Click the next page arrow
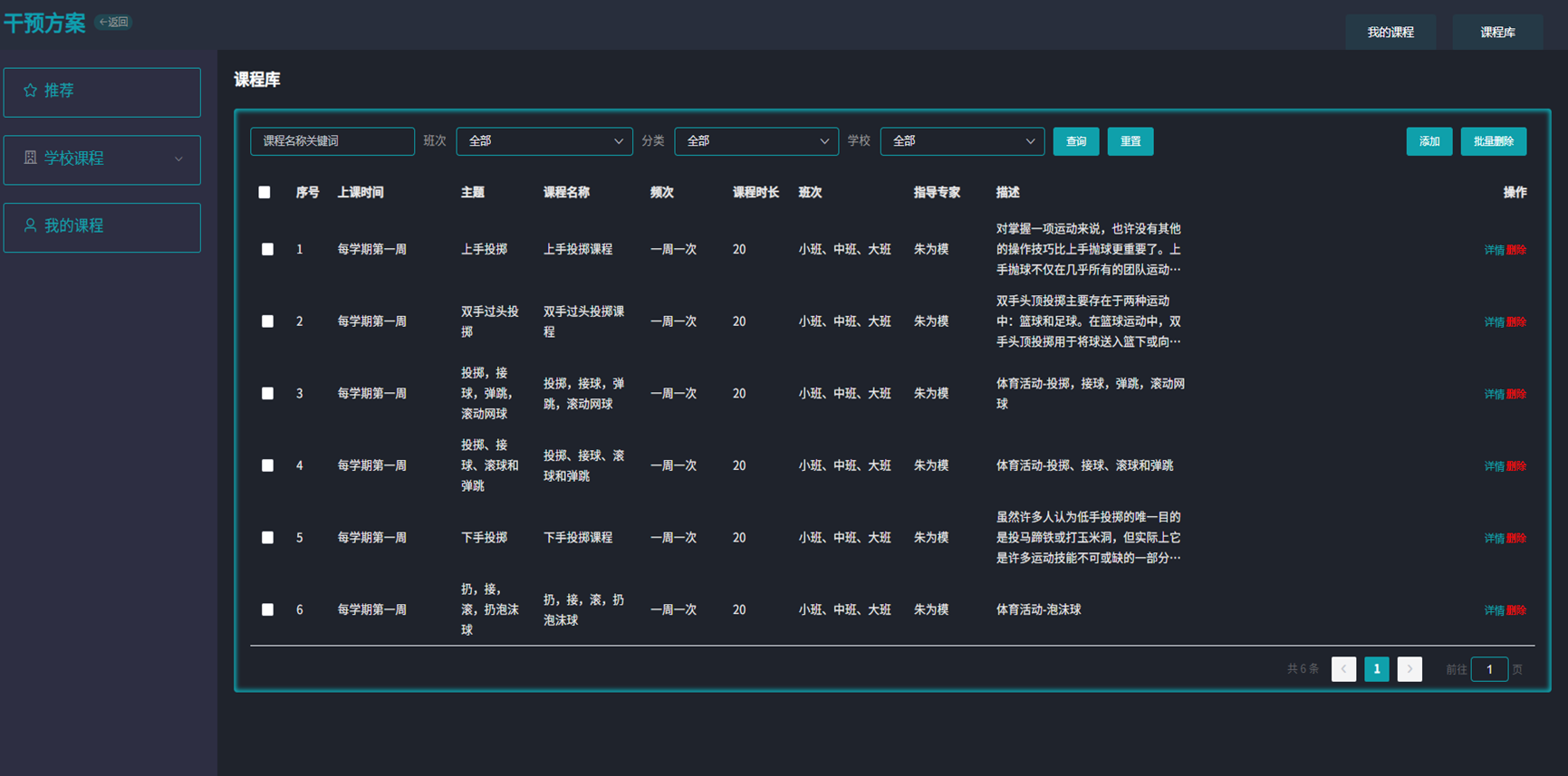 click(1409, 669)
